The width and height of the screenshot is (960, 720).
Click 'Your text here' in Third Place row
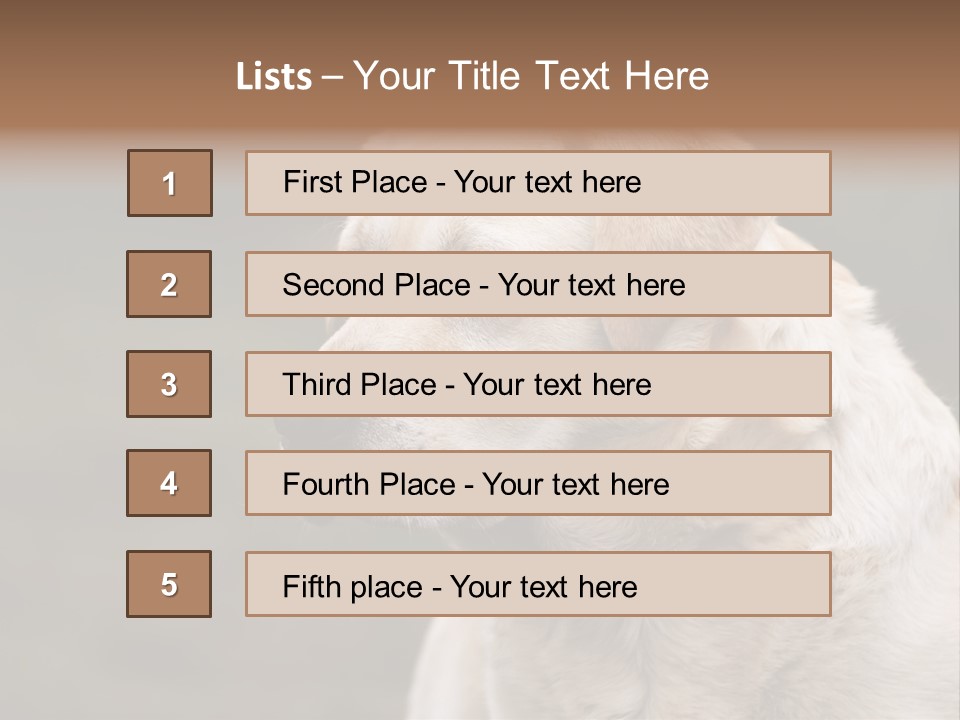point(557,385)
